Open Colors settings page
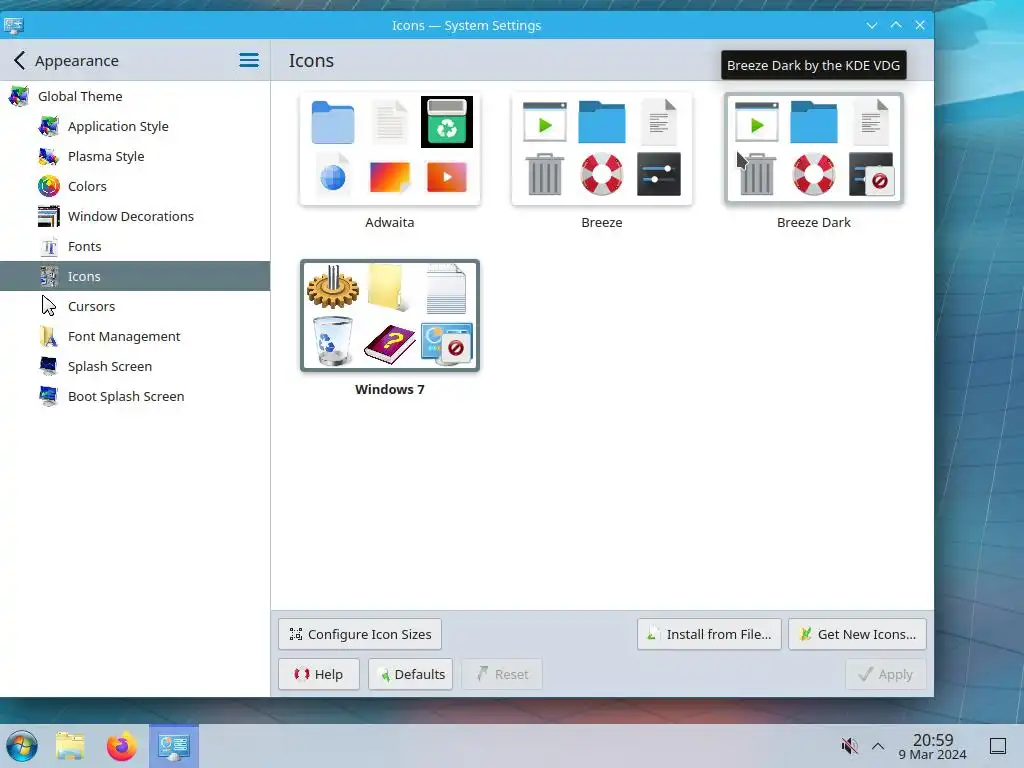This screenshot has width=1024, height=768. coord(87,186)
